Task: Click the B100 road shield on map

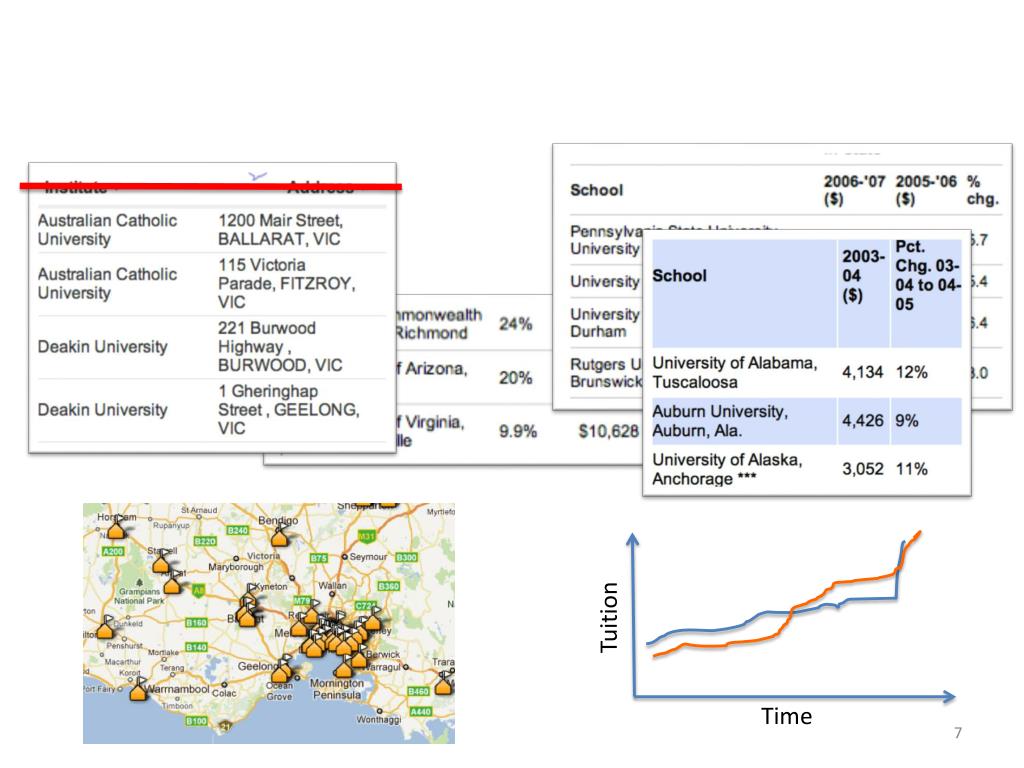Action: [x=197, y=721]
